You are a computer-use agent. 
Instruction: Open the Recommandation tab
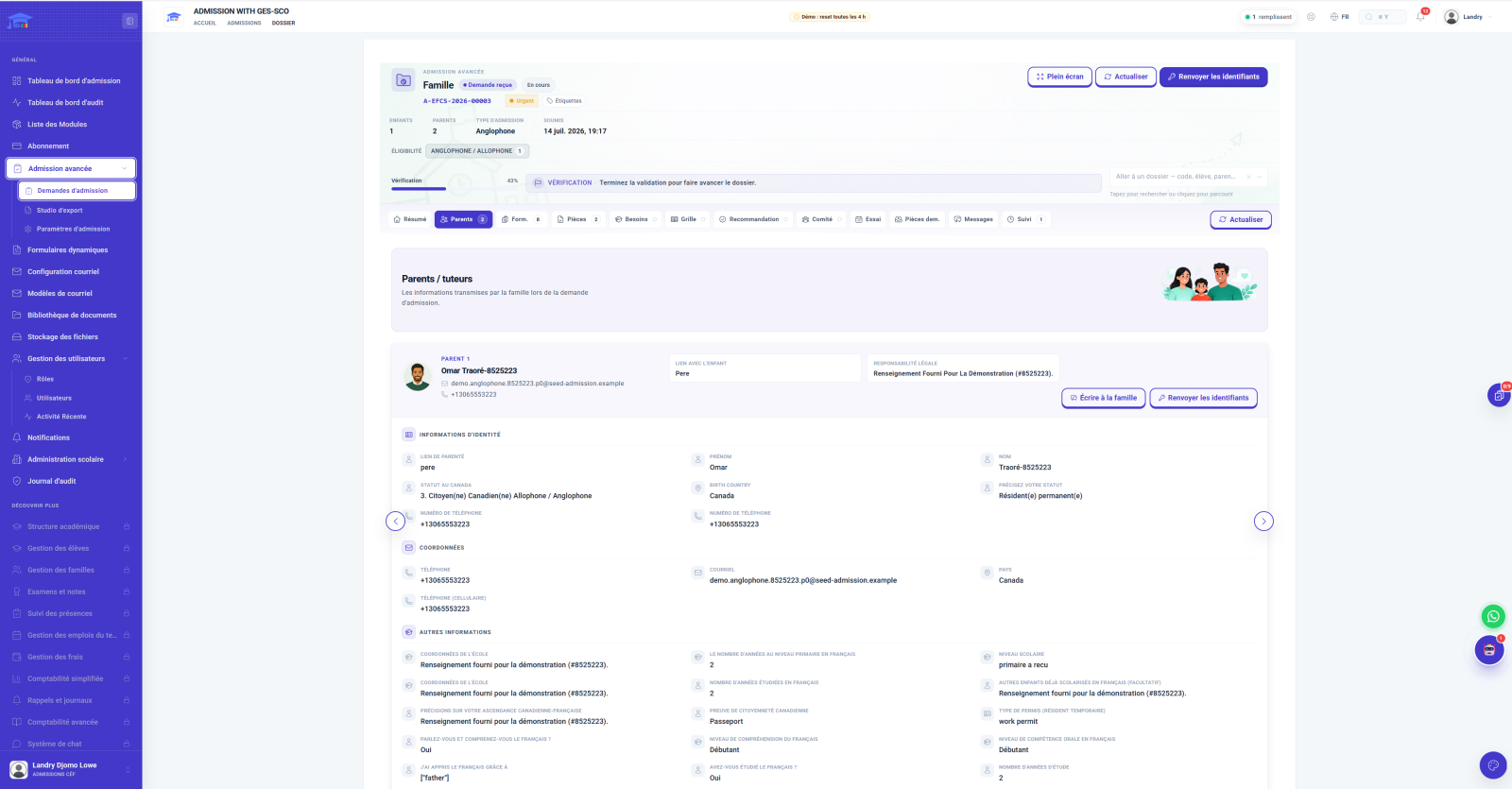click(754, 219)
